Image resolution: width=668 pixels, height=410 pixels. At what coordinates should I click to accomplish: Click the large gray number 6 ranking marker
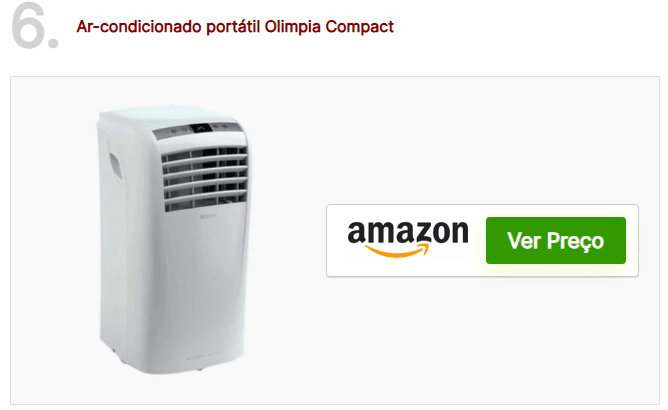(x=35, y=26)
